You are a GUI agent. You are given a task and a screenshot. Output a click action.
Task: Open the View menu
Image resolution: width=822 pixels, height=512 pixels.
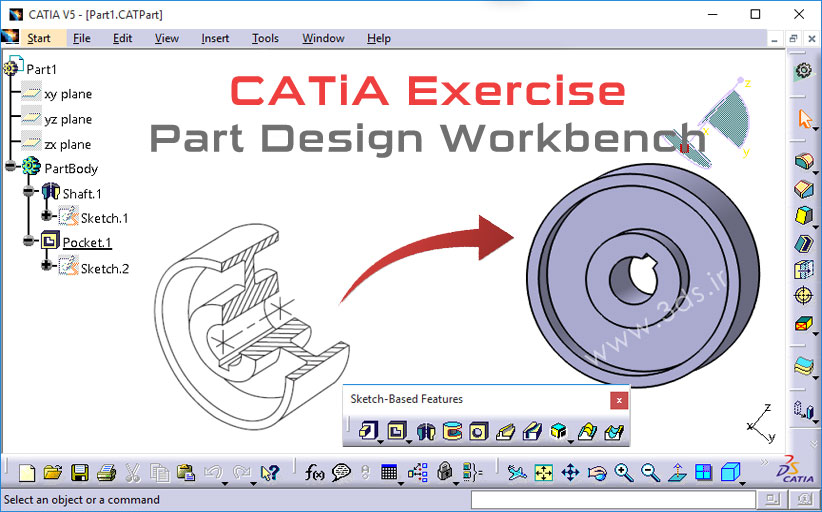pyautogui.click(x=167, y=38)
